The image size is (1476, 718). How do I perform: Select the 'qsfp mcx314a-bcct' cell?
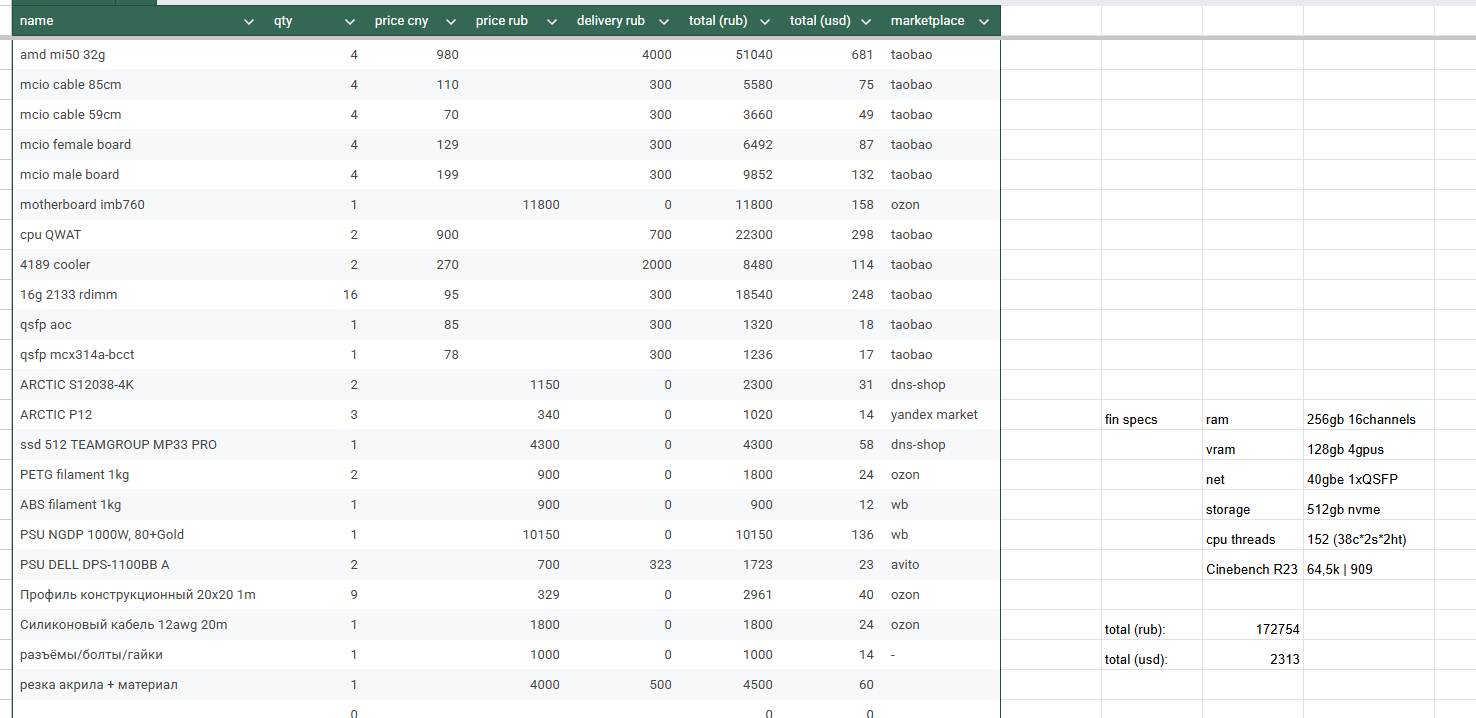coord(138,355)
